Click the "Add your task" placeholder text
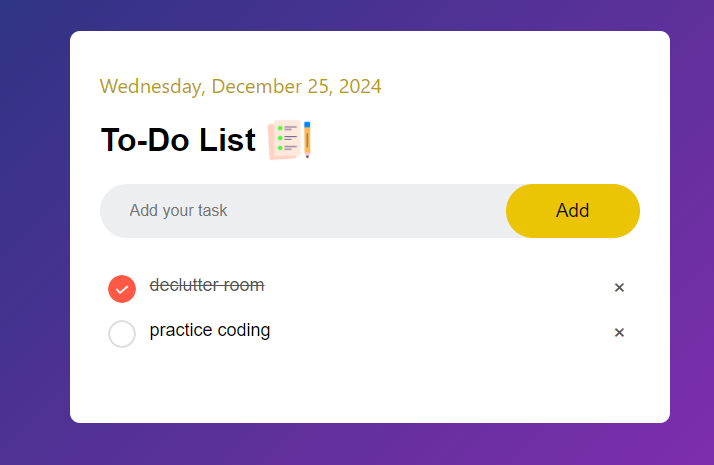This screenshot has height=465, width=714. click(178, 211)
